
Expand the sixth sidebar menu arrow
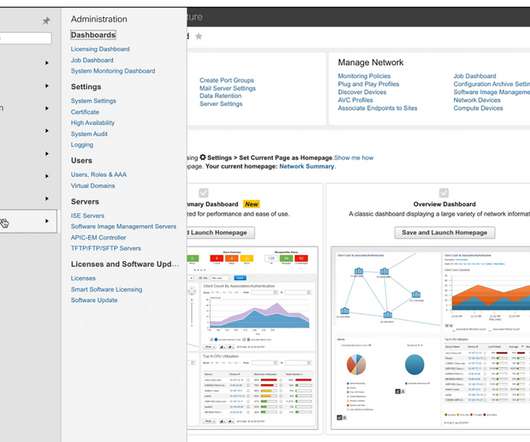[47, 176]
